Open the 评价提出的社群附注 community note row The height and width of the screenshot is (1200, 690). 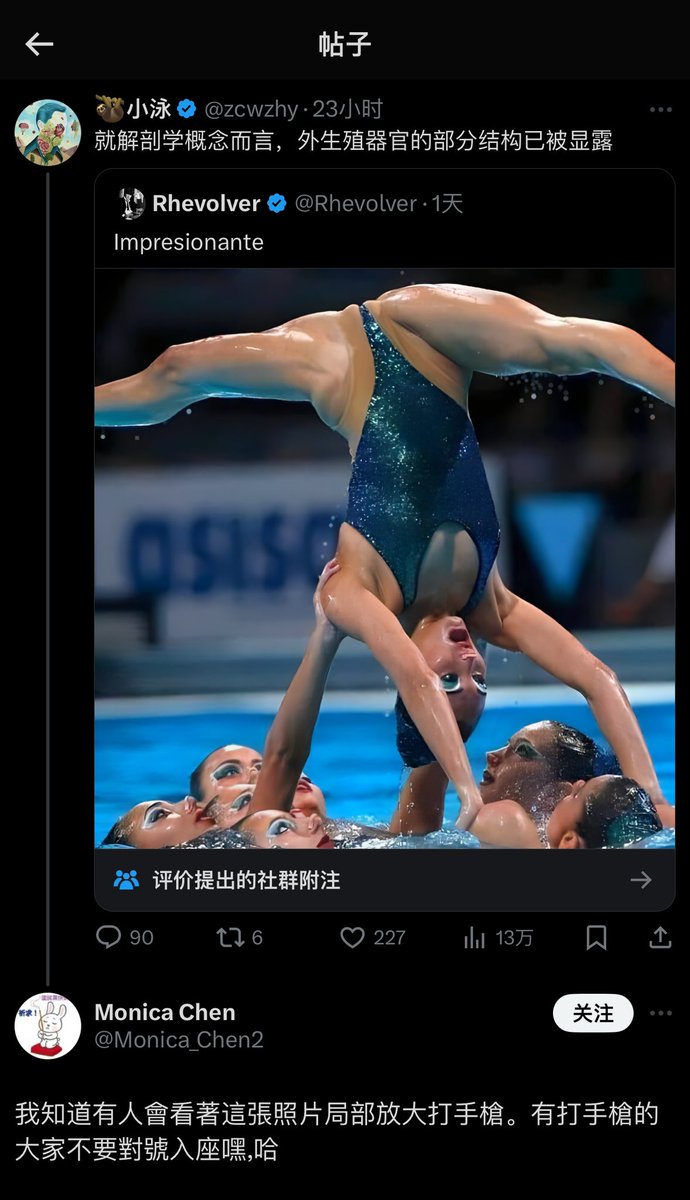(384, 880)
